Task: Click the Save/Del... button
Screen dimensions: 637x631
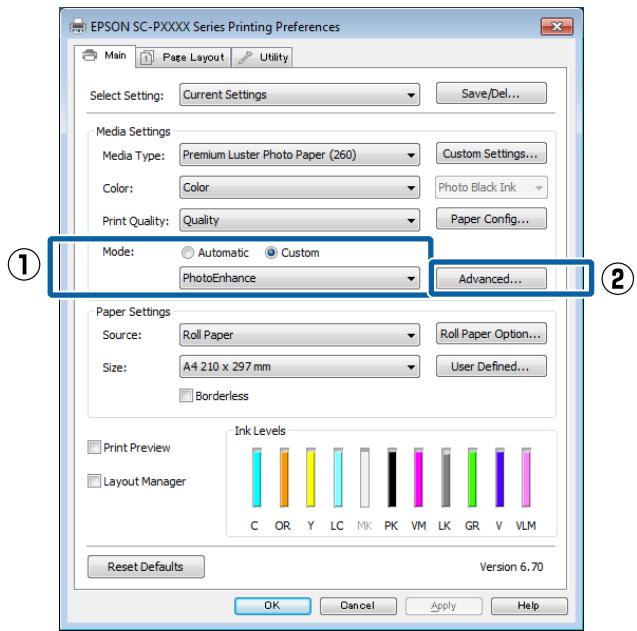Action: pyautogui.click(x=491, y=93)
